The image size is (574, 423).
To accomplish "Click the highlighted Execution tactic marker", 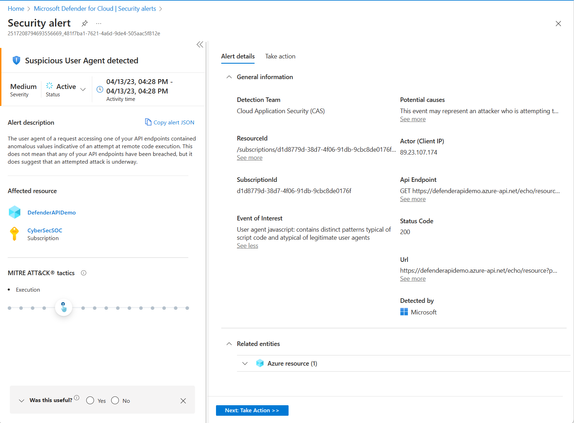I will (x=64, y=307).
